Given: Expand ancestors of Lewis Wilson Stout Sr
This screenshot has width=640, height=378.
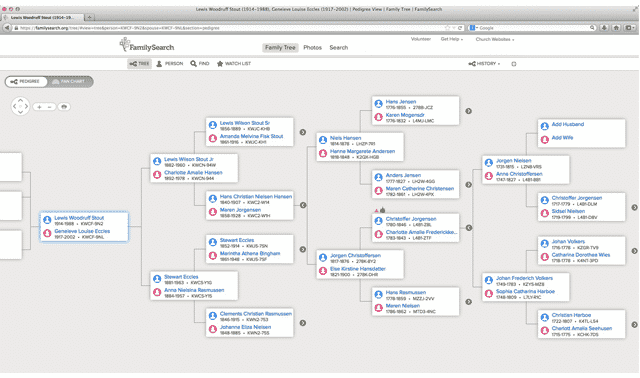Looking at the screenshot, I should click(x=303, y=132).
